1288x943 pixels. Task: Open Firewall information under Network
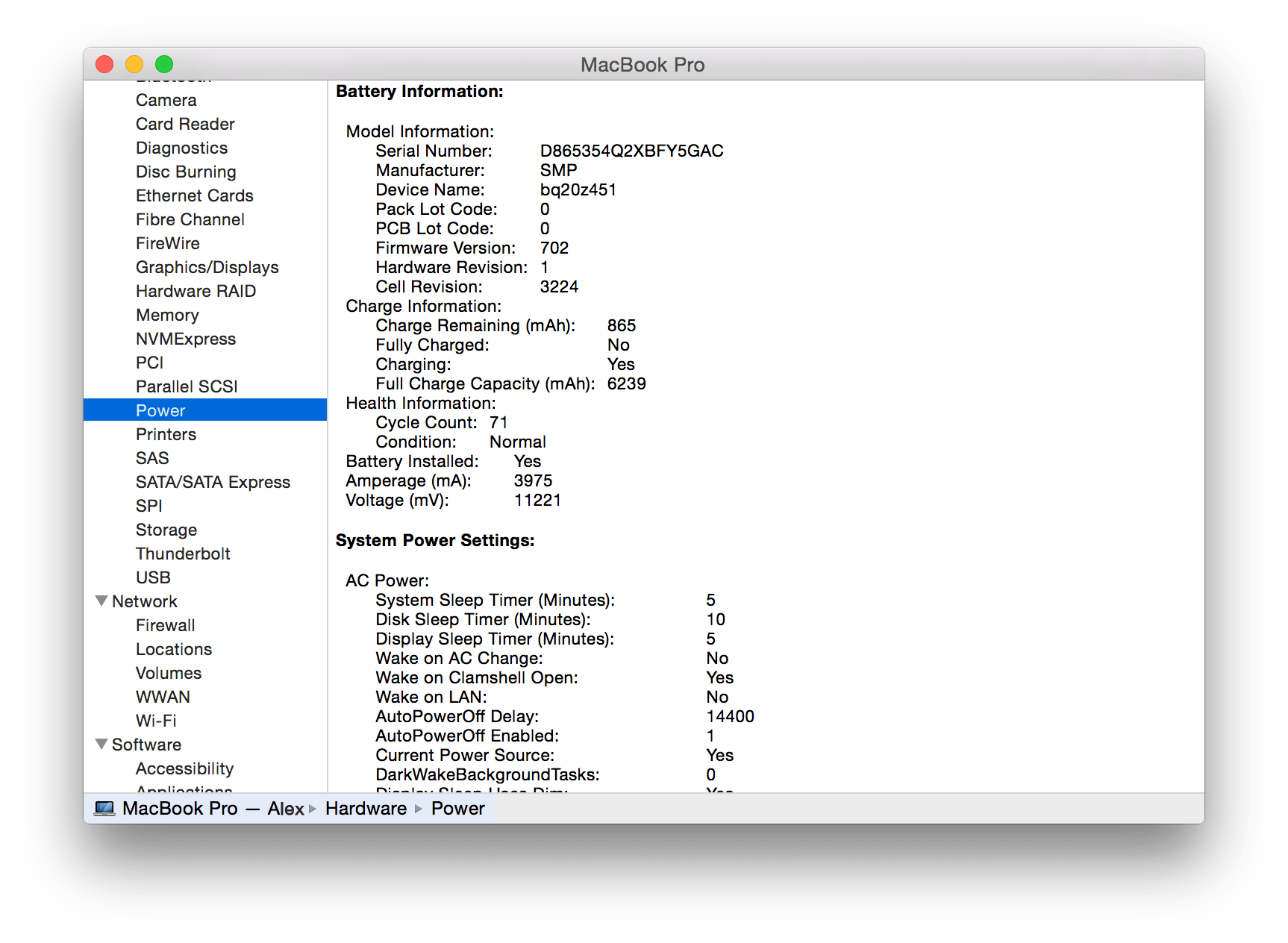(x=165, y=625)
